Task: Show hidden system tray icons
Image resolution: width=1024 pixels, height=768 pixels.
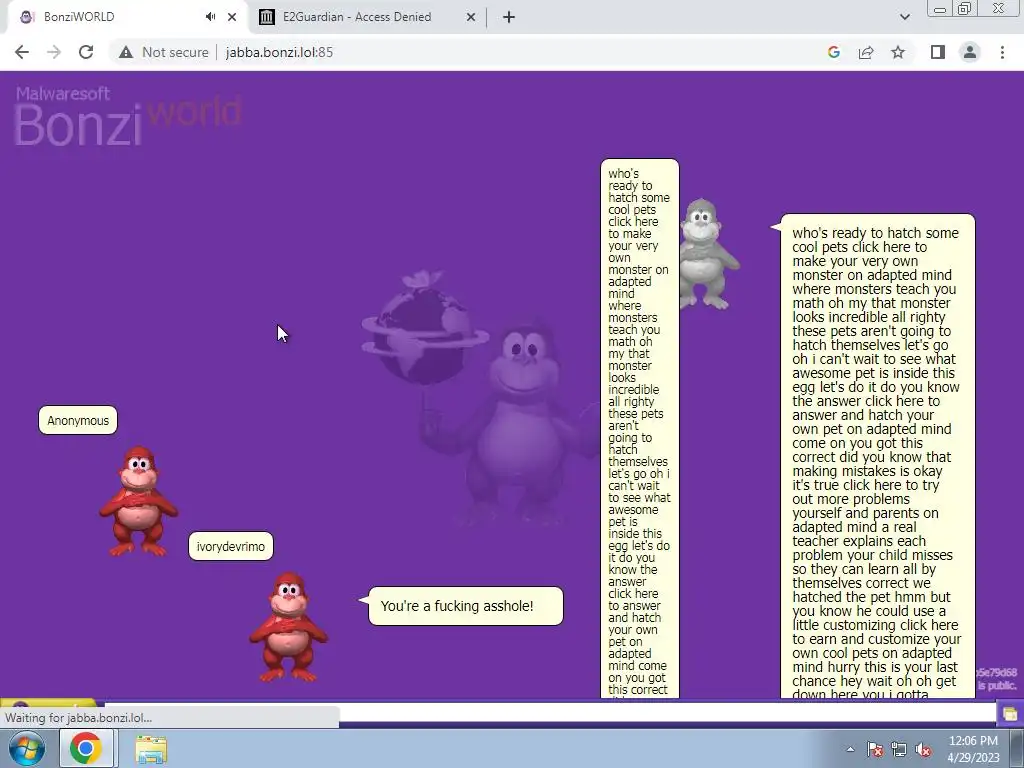Action: coord(850,749)
